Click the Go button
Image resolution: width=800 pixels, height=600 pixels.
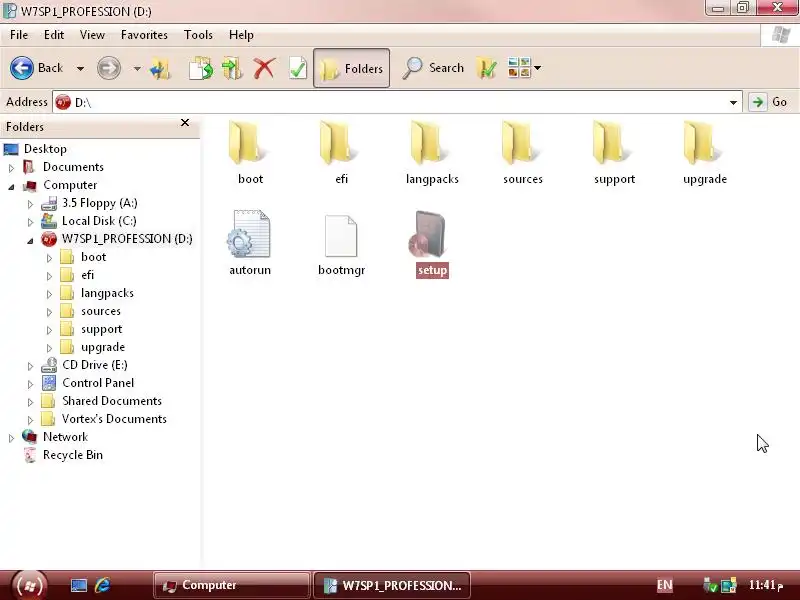point(769,102)
